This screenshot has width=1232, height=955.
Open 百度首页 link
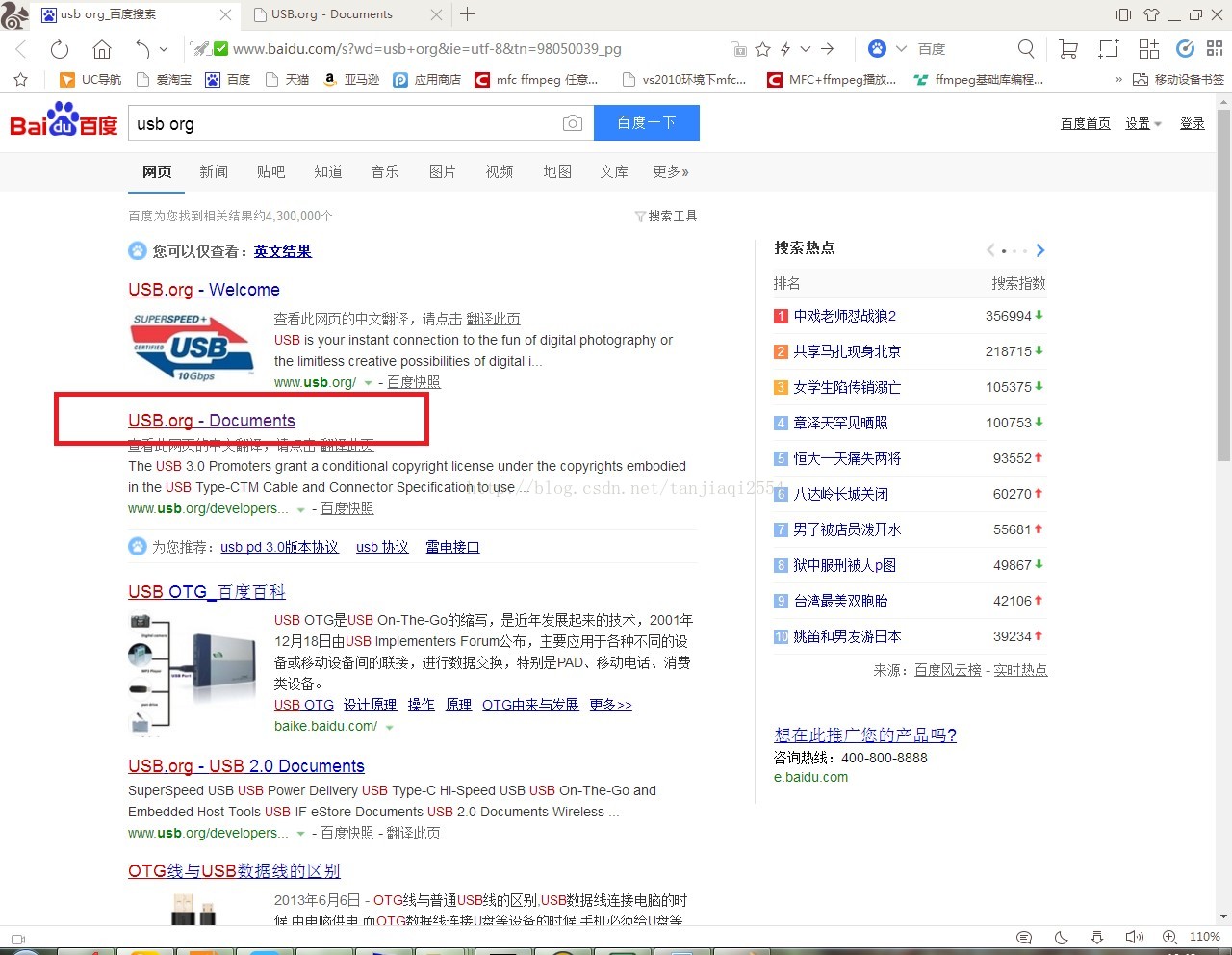[x=1086, y=123]
